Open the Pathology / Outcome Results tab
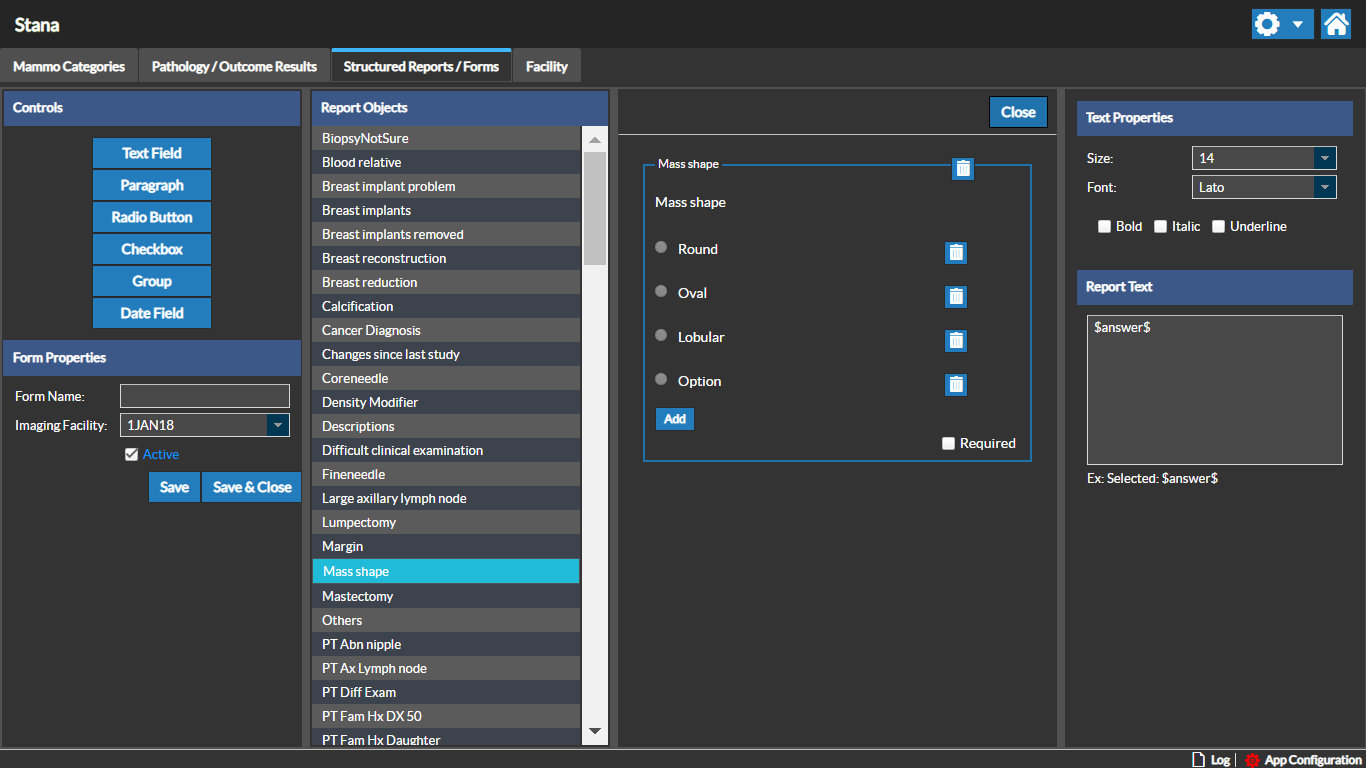Viewport: 1366px width, 768px height. coord(234,67)
